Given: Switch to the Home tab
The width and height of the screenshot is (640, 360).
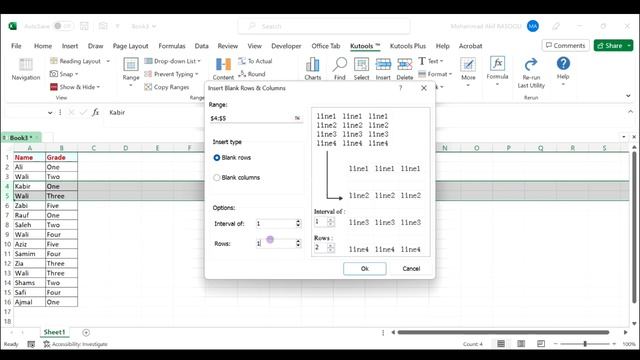Looking at the screenshot, I should (x=43, y=46).
